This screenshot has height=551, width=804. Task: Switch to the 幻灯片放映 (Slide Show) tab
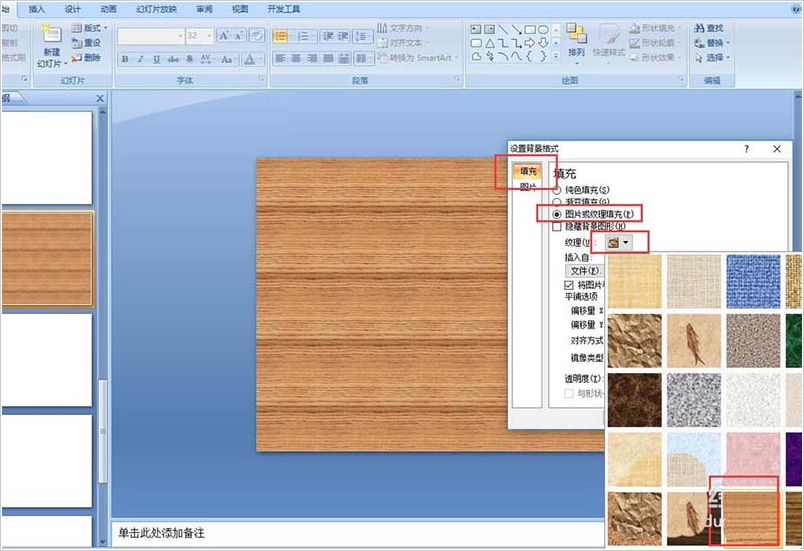pos(156,9)
